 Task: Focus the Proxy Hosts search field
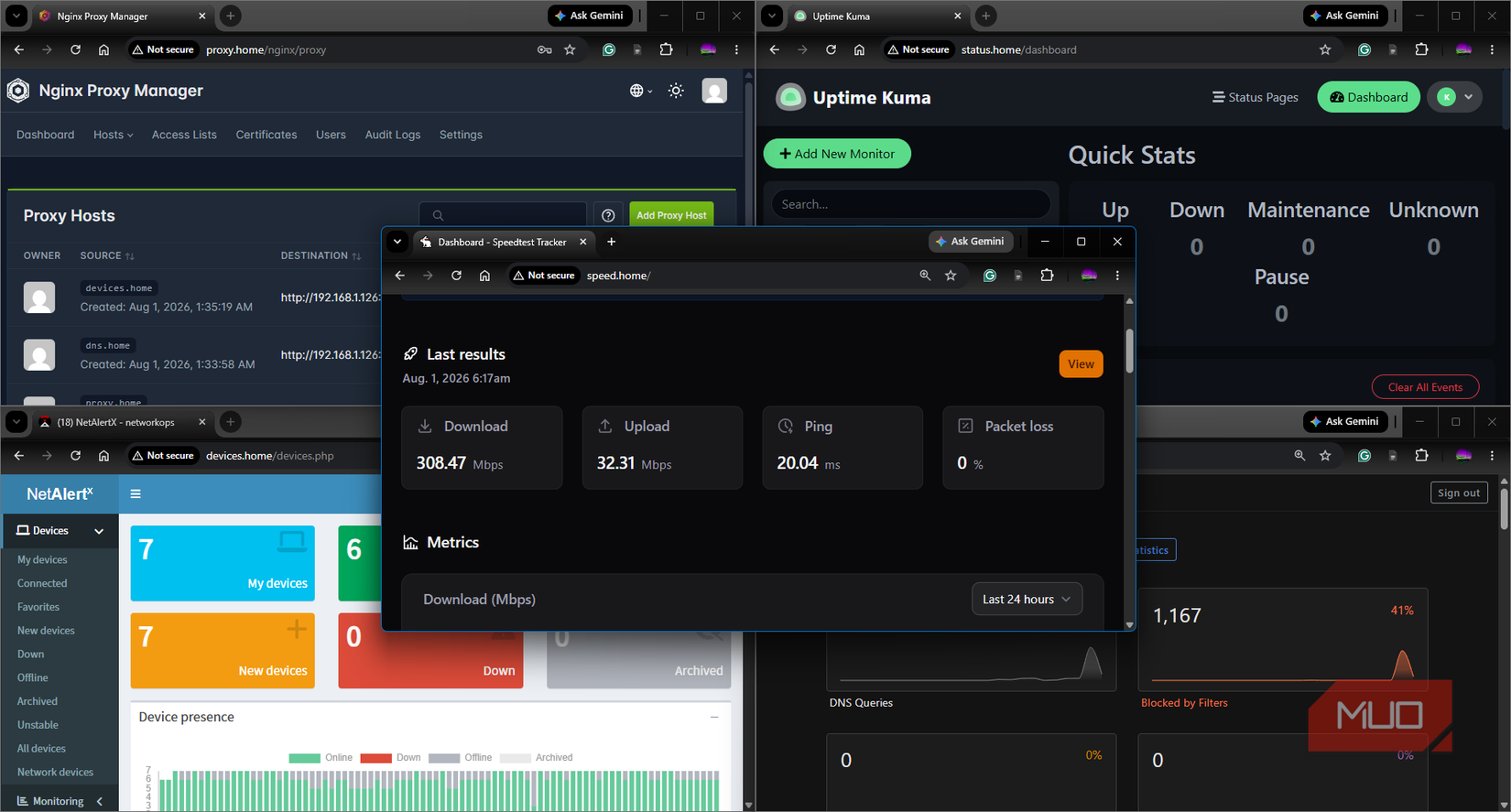tap(503, 215)
